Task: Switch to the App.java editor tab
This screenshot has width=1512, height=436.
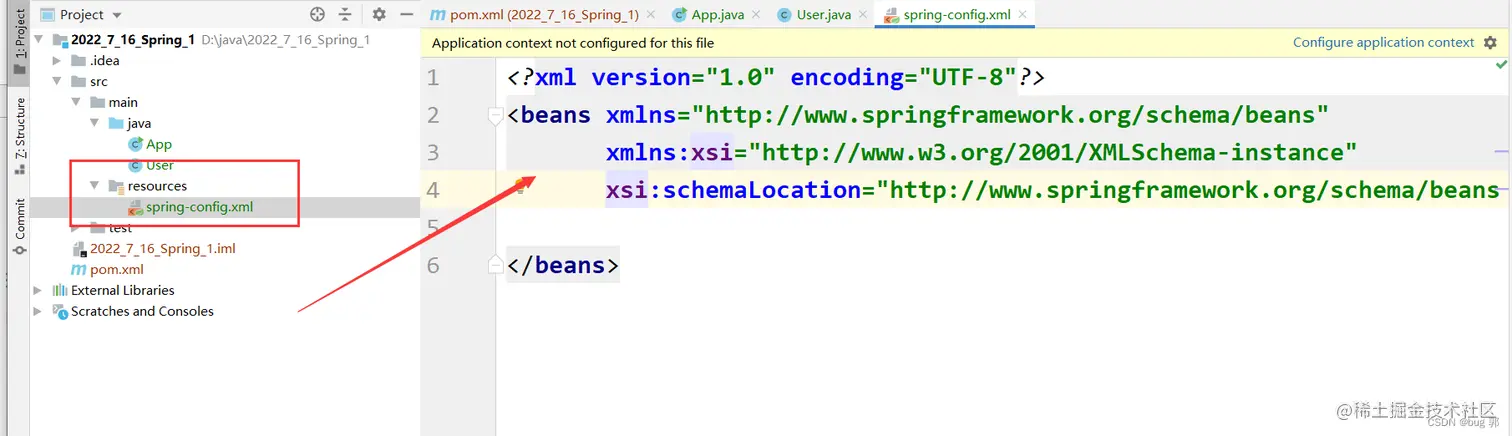Action: tap(717, 14)
